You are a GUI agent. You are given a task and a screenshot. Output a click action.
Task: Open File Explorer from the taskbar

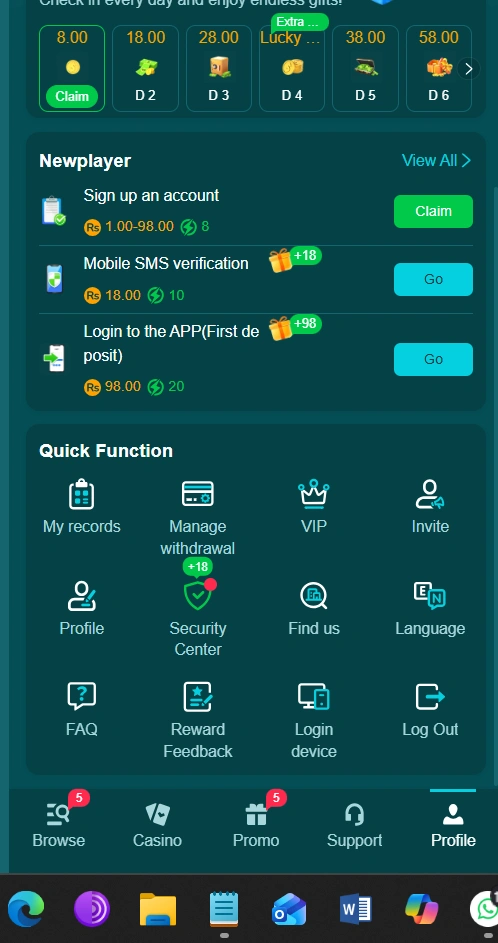click(x=158, y=909)
